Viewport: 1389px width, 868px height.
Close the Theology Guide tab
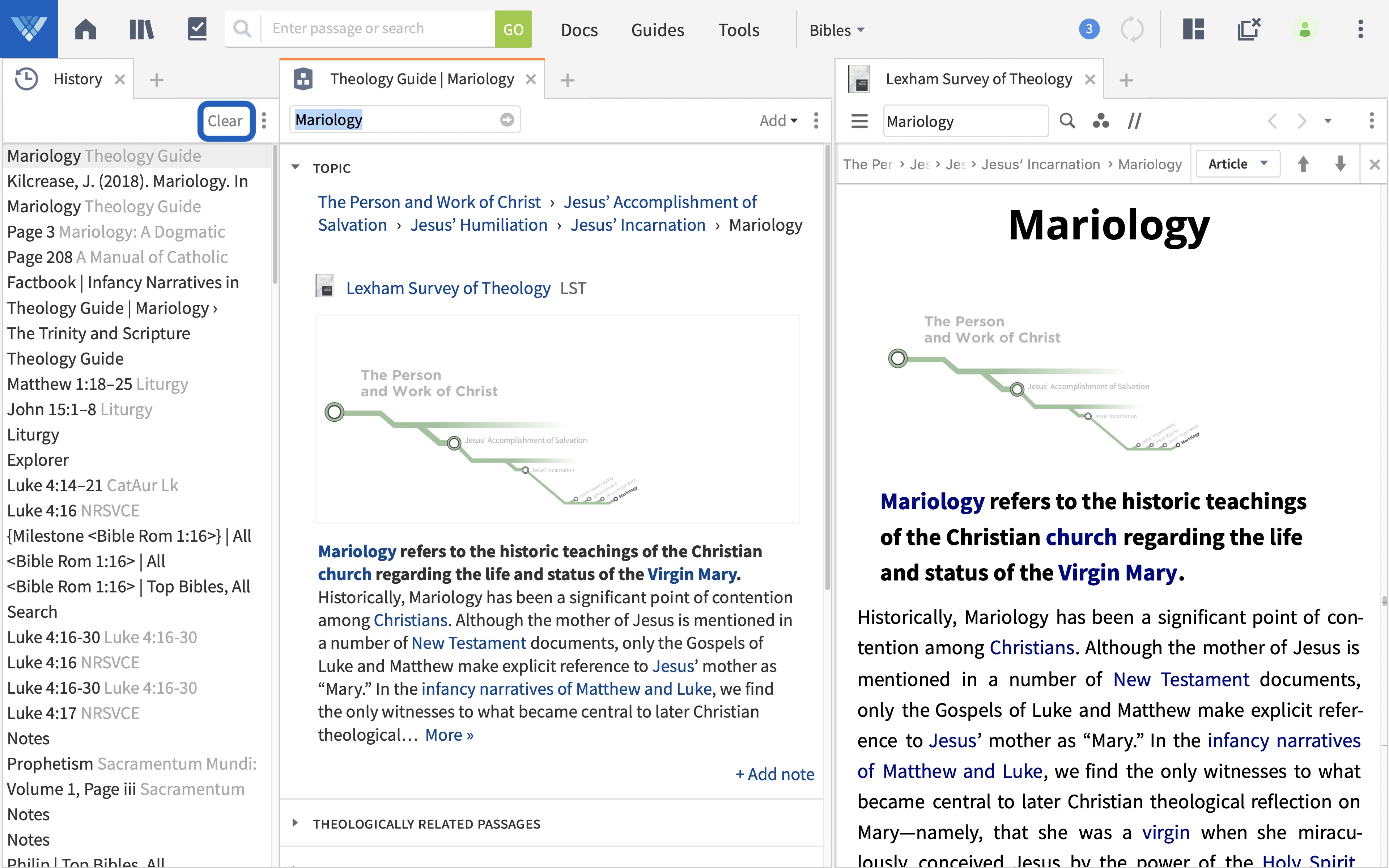tap(531, 79)
